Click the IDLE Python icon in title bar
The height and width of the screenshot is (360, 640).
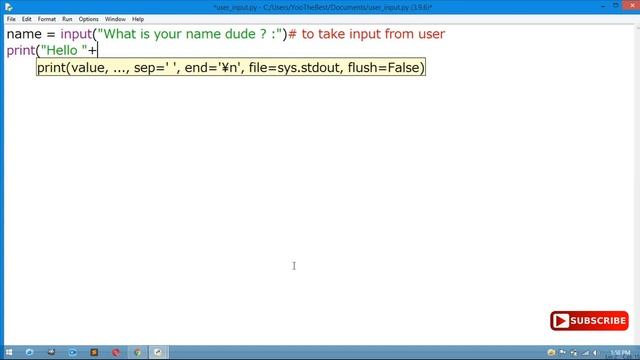9,7
